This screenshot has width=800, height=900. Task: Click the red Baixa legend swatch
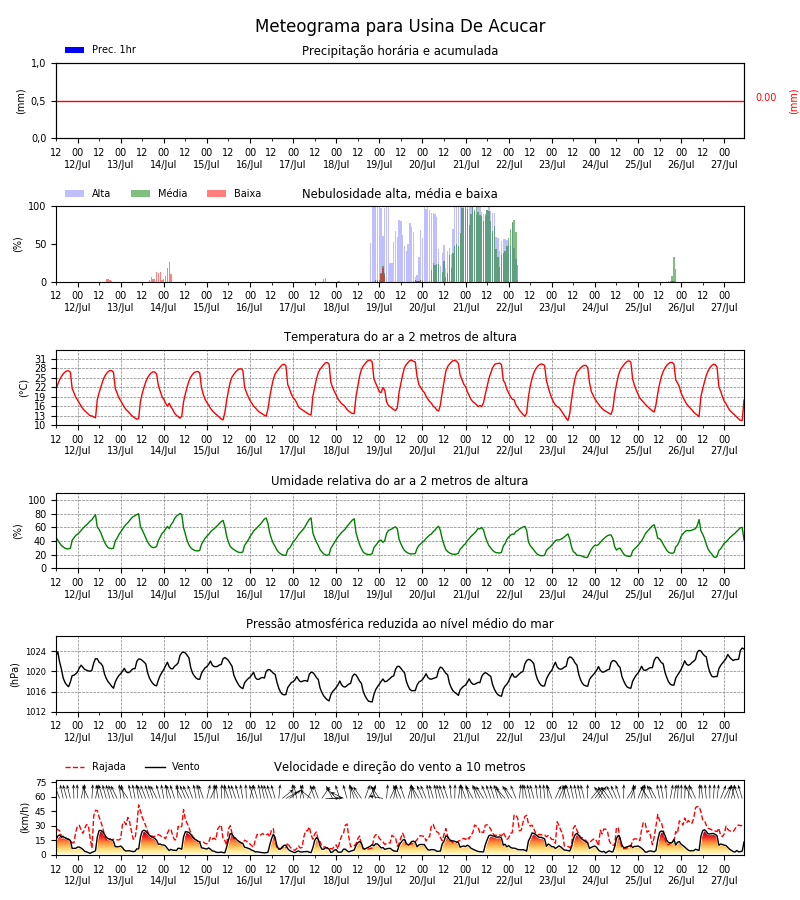coord(216,193)
